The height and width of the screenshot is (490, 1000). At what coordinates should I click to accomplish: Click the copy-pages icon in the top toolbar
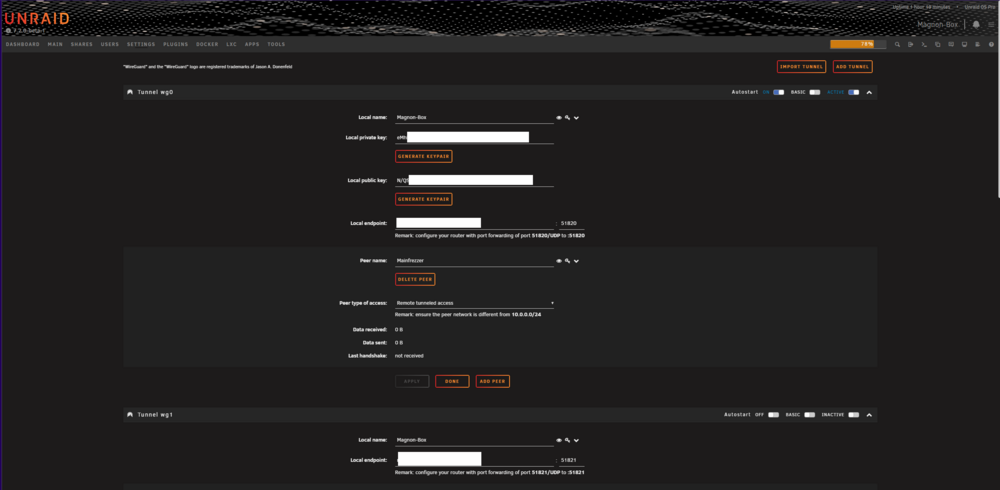click(938, 45)
